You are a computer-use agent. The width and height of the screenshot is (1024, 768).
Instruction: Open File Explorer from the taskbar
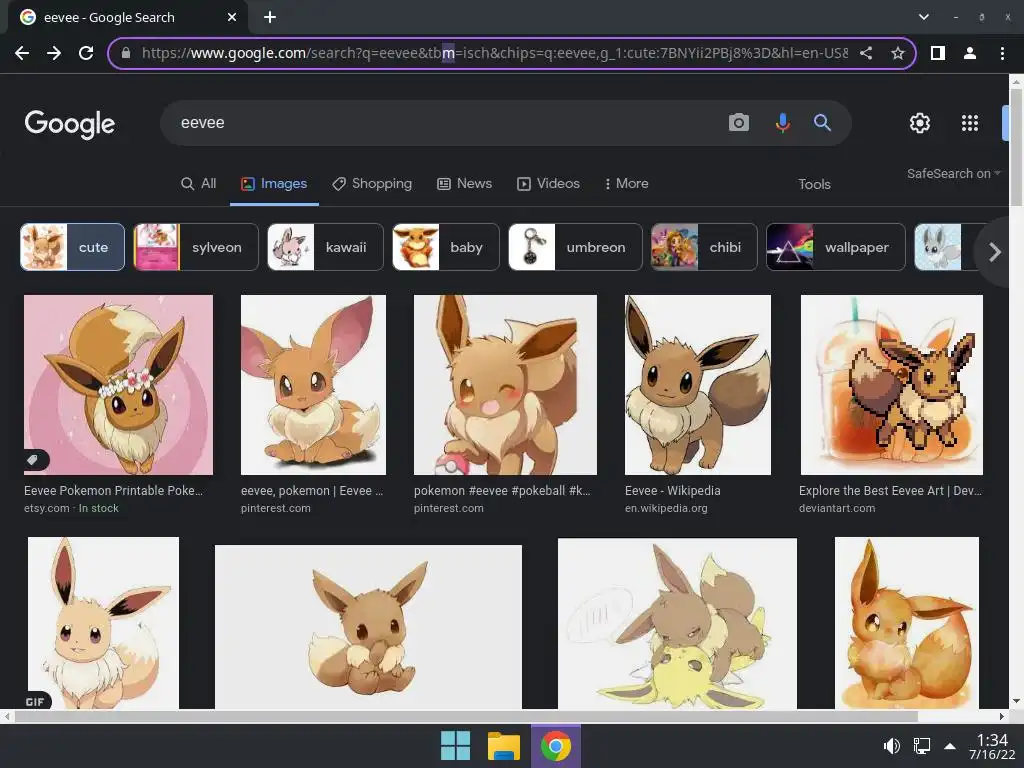click(x=504, y=746)
